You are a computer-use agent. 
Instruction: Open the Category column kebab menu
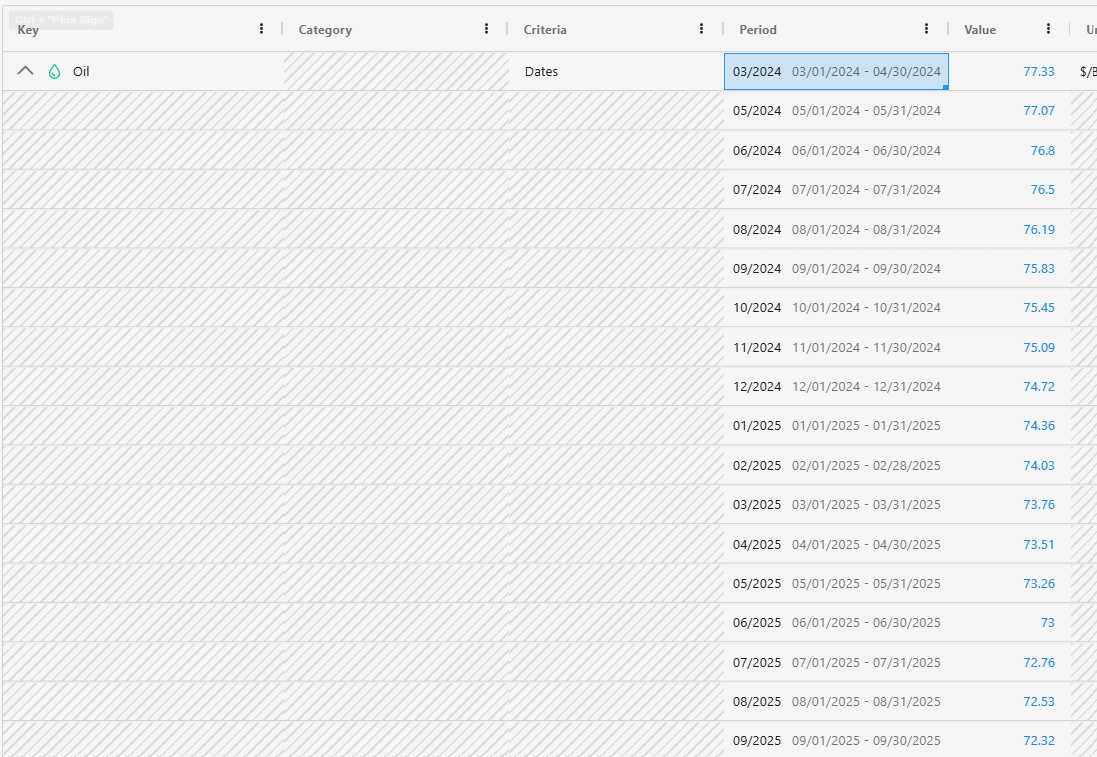(x=487, y=29)
